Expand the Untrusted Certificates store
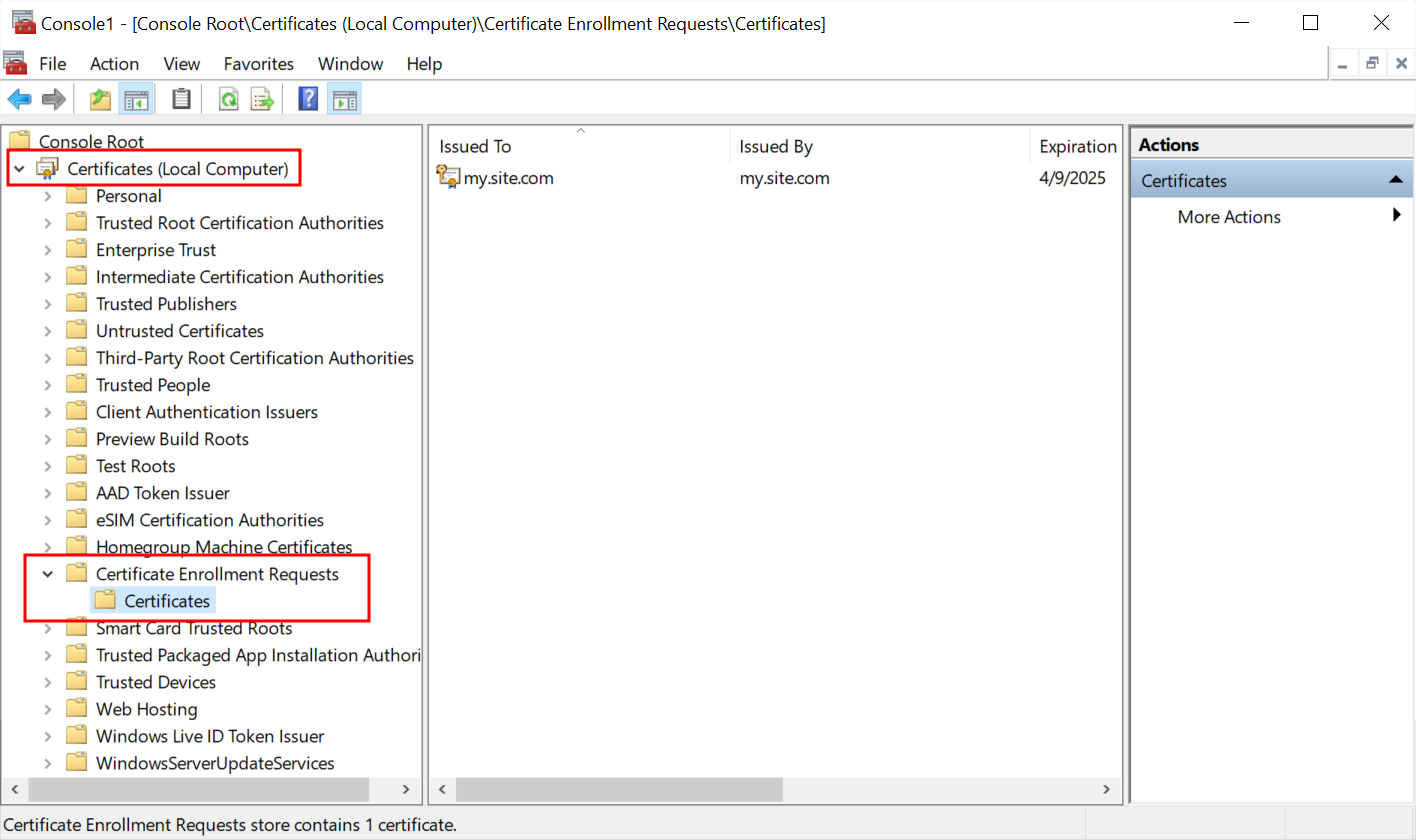 coord(48,331)
